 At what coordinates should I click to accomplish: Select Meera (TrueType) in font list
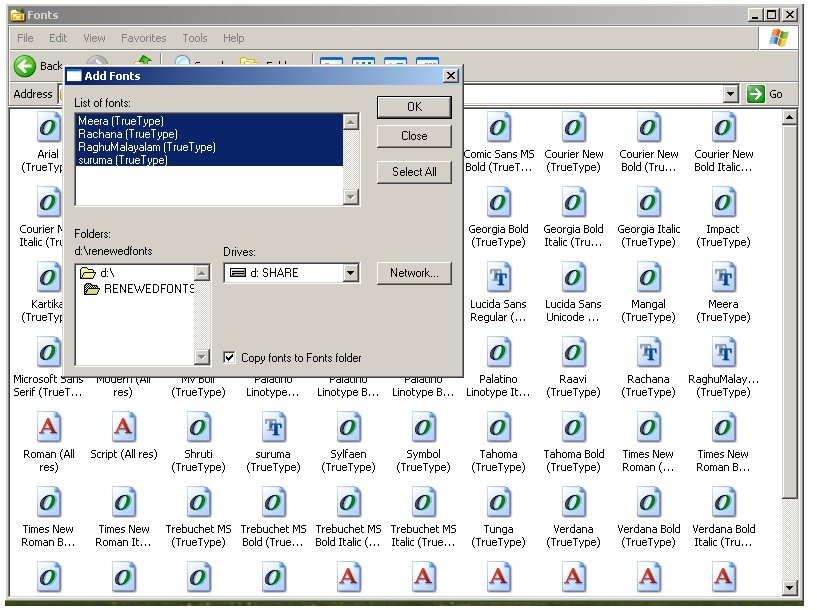pos(209,121)
